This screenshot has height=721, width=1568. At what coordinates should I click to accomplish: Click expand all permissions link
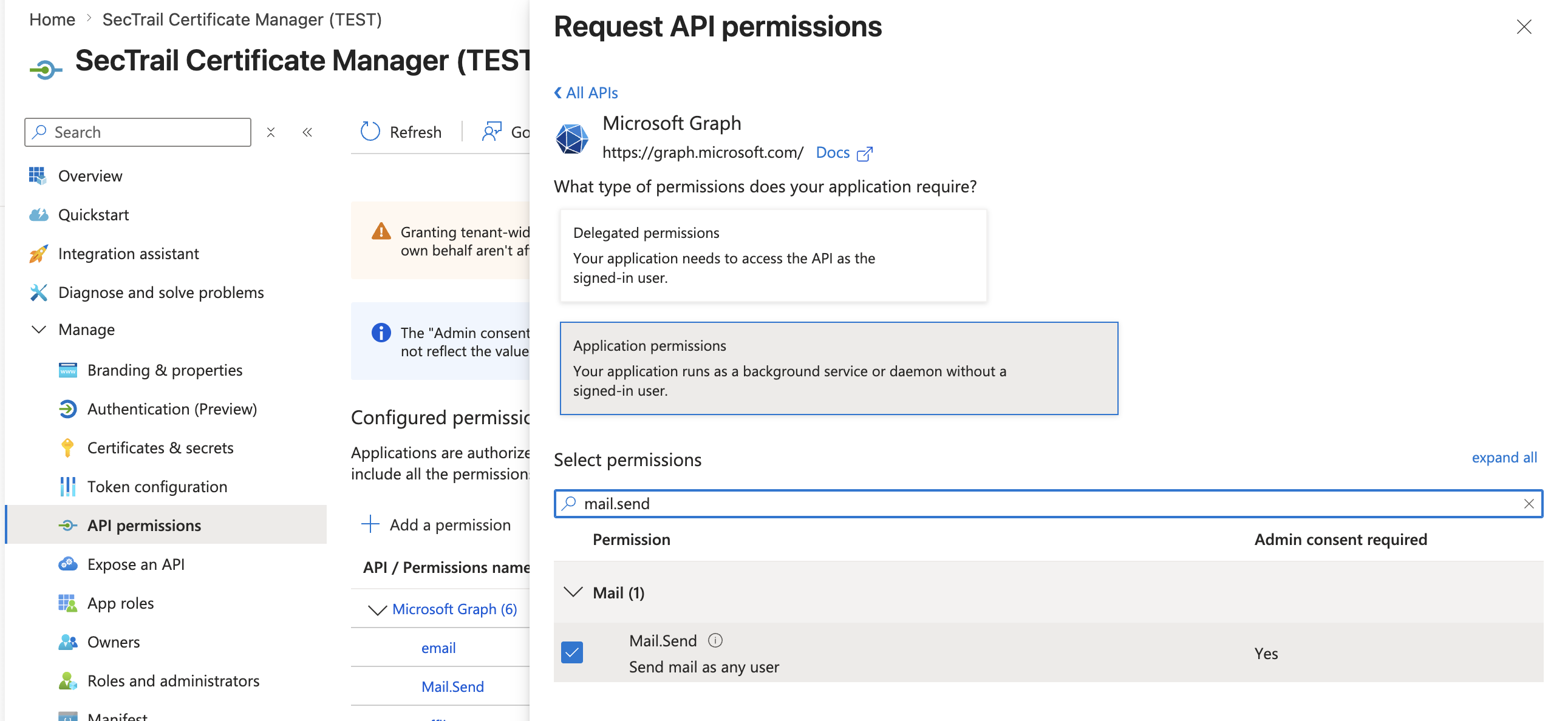click(x=1504, y=458)
